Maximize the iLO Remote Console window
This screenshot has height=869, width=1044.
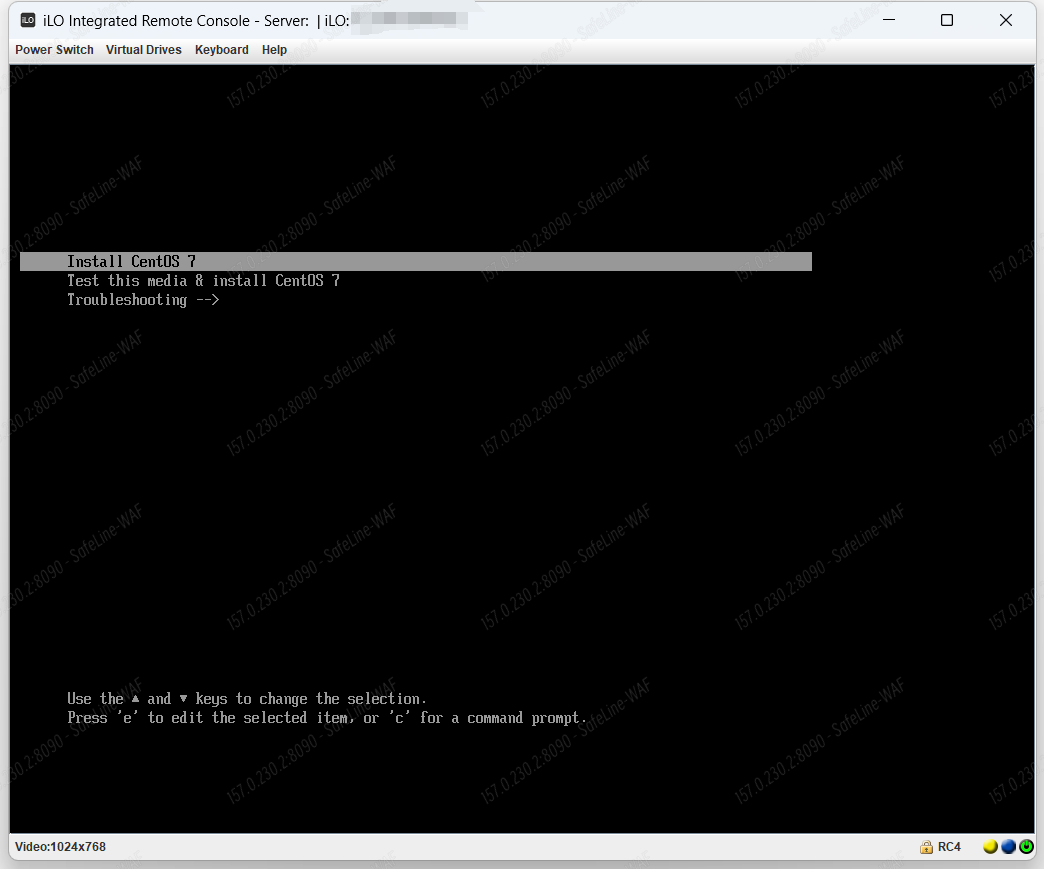tap(947, 20)
